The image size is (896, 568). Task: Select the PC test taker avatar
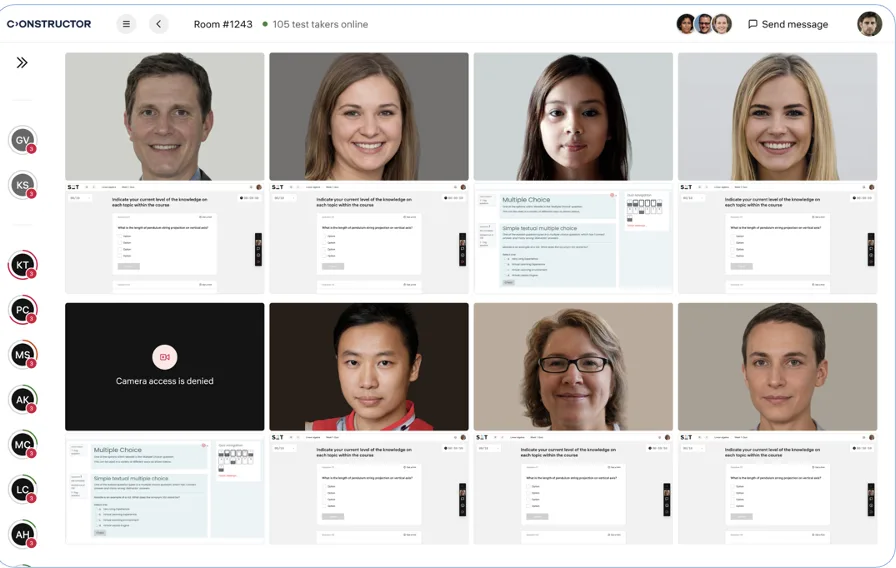click(23, 310)
